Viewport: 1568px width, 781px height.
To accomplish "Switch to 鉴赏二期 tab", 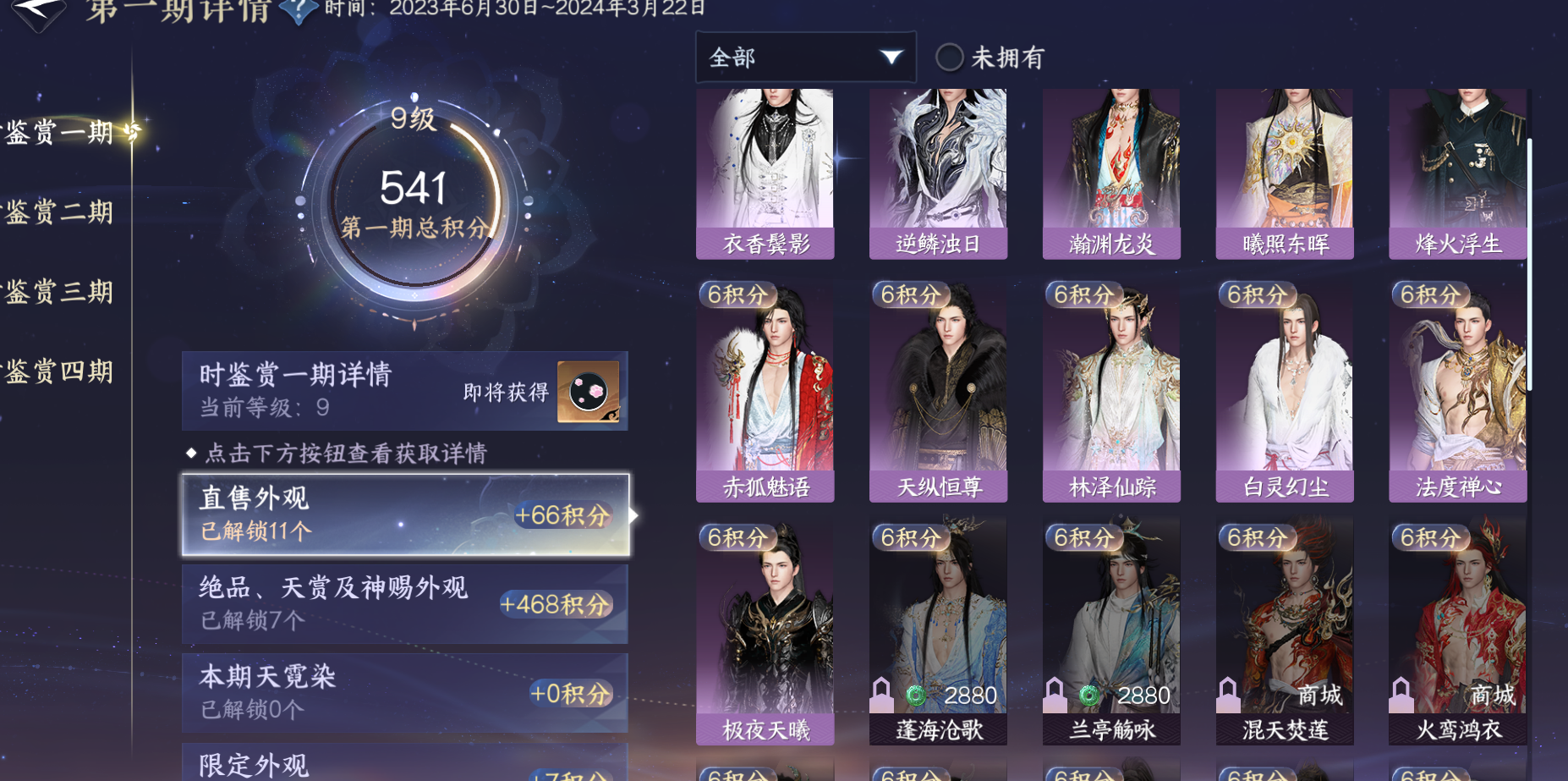I will pyautogui.click(x=59, y=212).
